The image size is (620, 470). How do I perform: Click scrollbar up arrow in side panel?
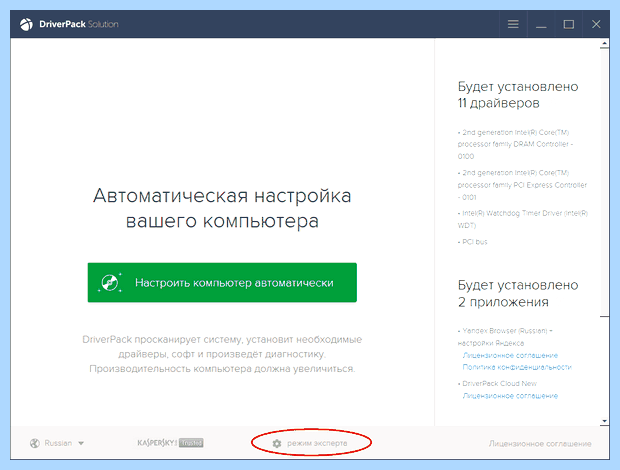click(x=604, y=43)
